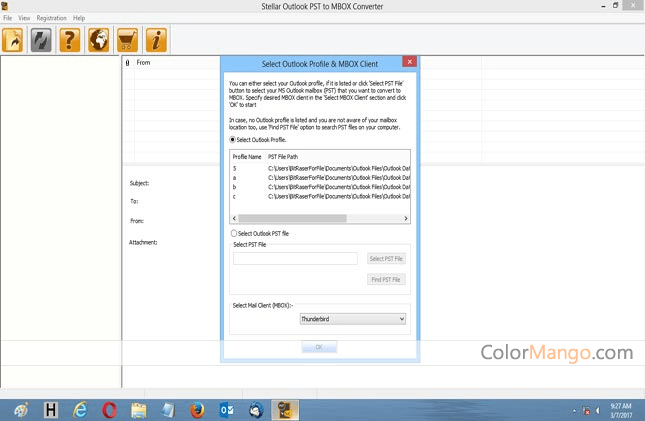Select profile row named b
Image resolution: width=645 pixels, height=421 pixels.
320,187
